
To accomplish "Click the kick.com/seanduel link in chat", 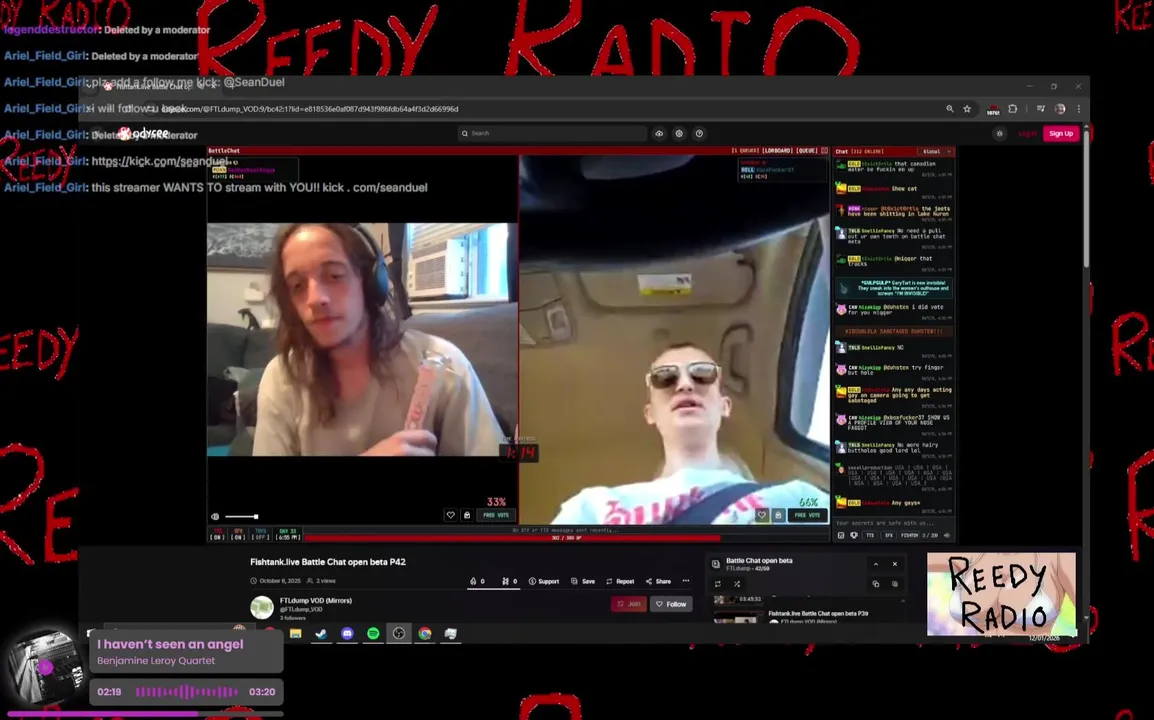I will point(160,161).
